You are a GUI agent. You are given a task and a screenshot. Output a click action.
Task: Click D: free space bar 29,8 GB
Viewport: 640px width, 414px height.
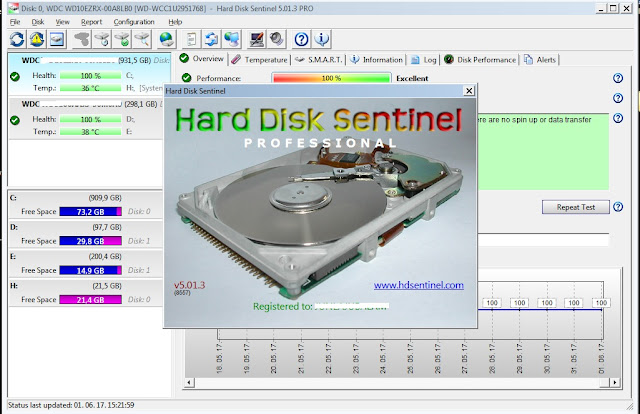click(91, 241)
